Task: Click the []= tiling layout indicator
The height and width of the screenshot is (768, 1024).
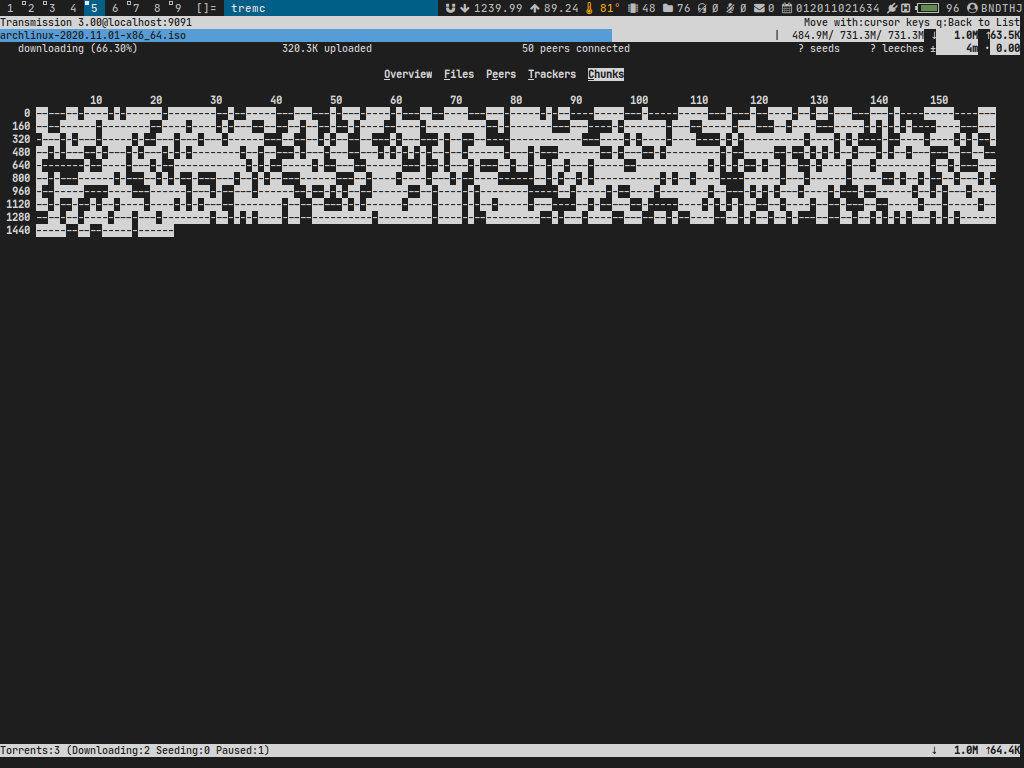Action: [x=206, y=8]
